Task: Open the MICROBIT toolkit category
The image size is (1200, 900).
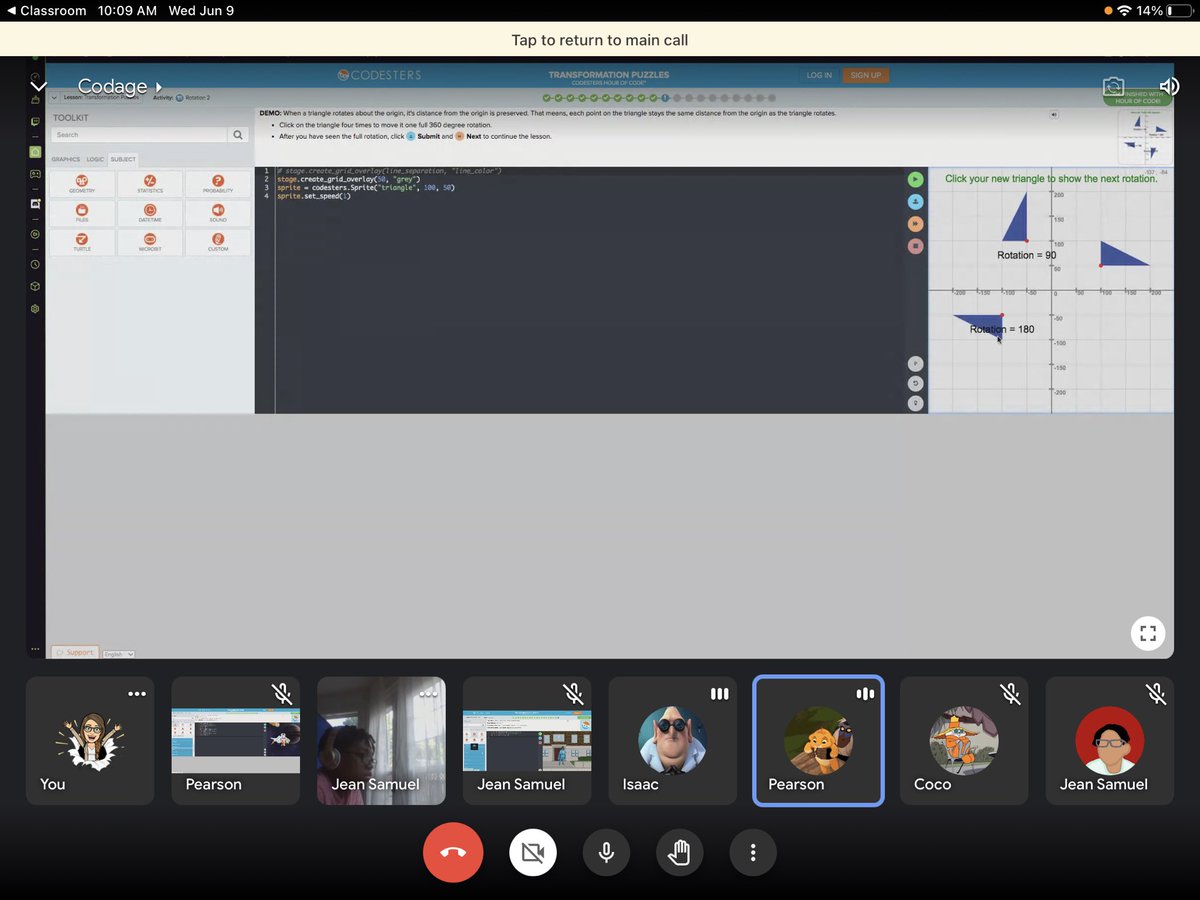Action: coord(150,242)
